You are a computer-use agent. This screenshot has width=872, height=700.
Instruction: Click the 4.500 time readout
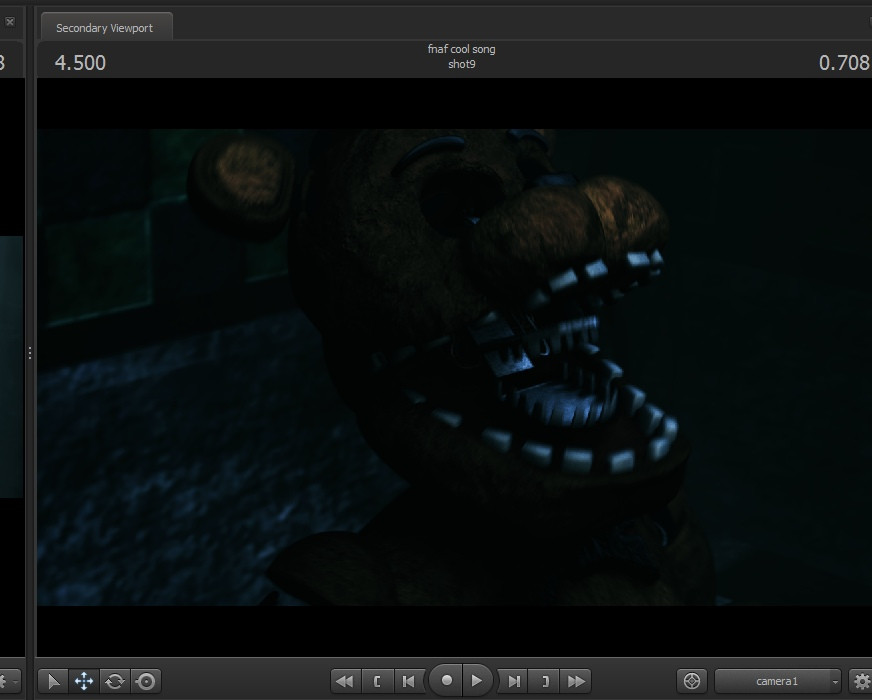tap(80, 63)
